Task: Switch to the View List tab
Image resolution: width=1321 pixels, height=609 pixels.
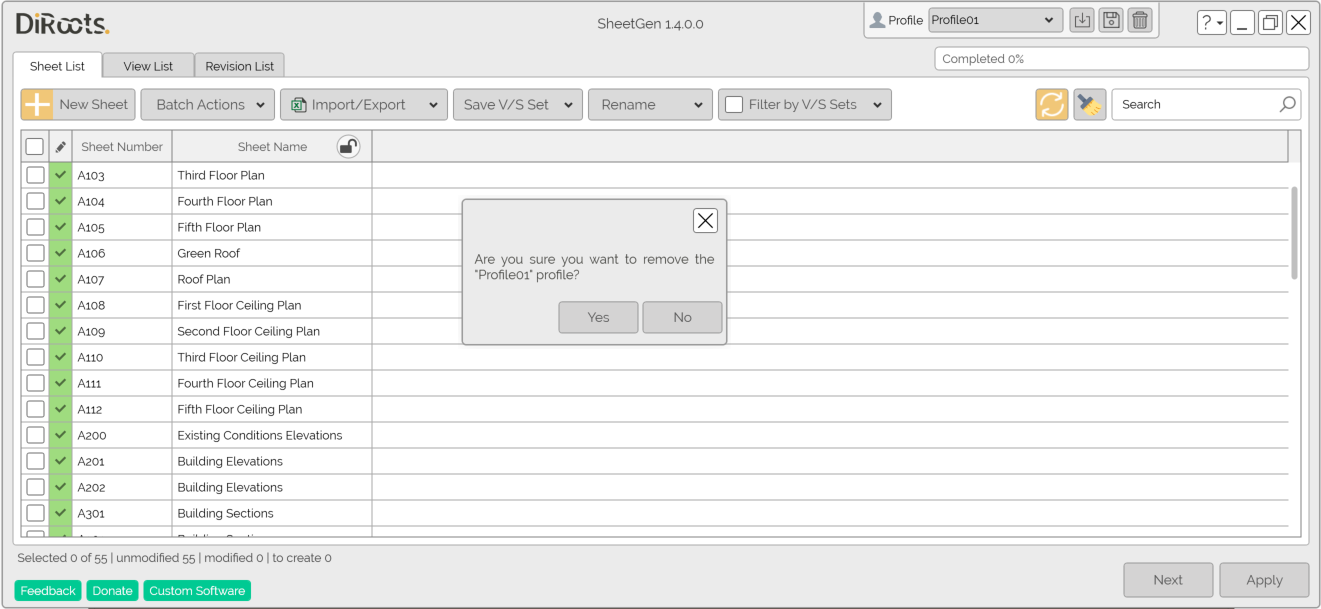Action: pos(148,66)
